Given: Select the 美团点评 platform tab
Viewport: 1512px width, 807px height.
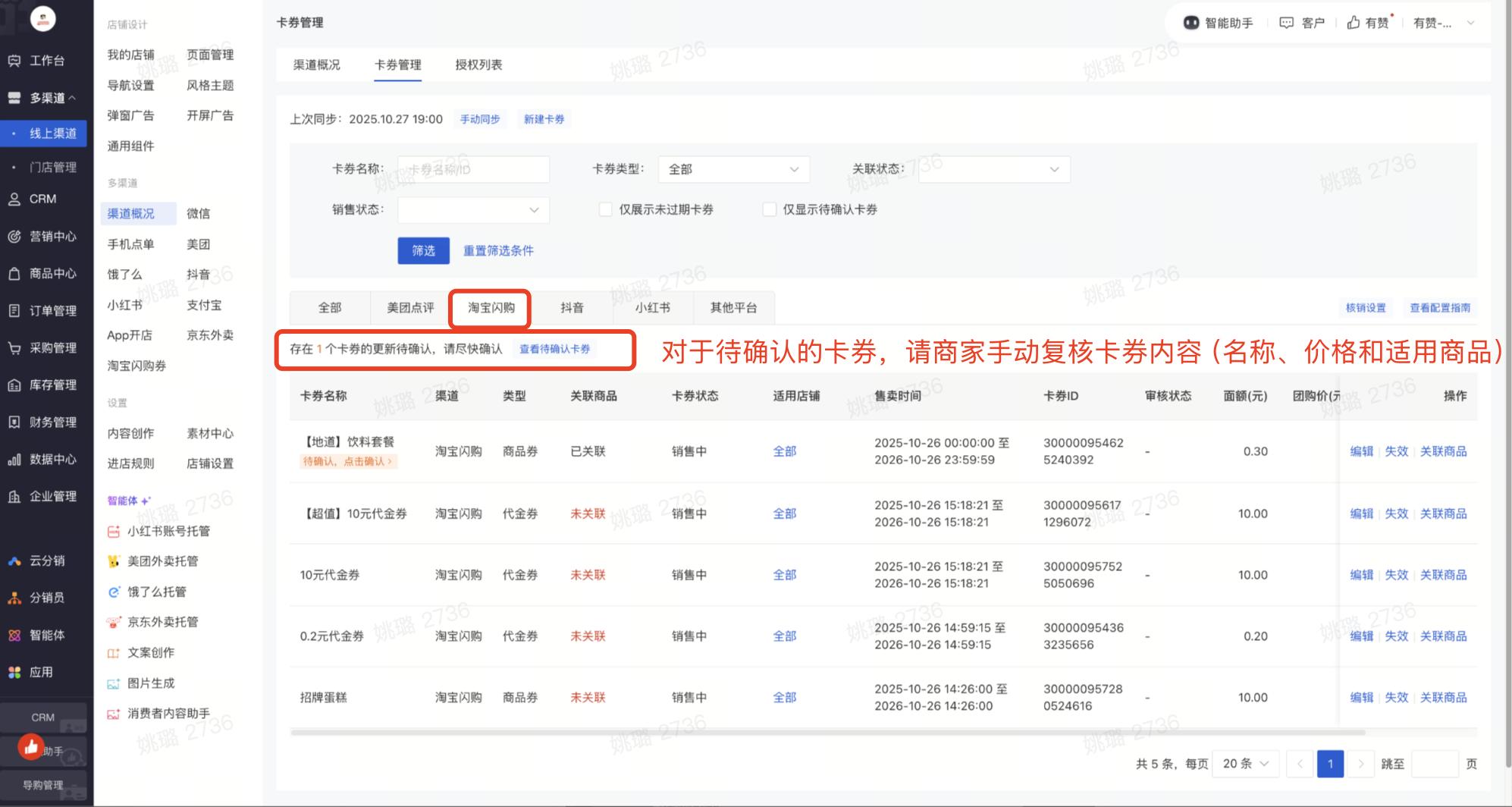Looking at the screenshot, I should click(x=410, y=308).
